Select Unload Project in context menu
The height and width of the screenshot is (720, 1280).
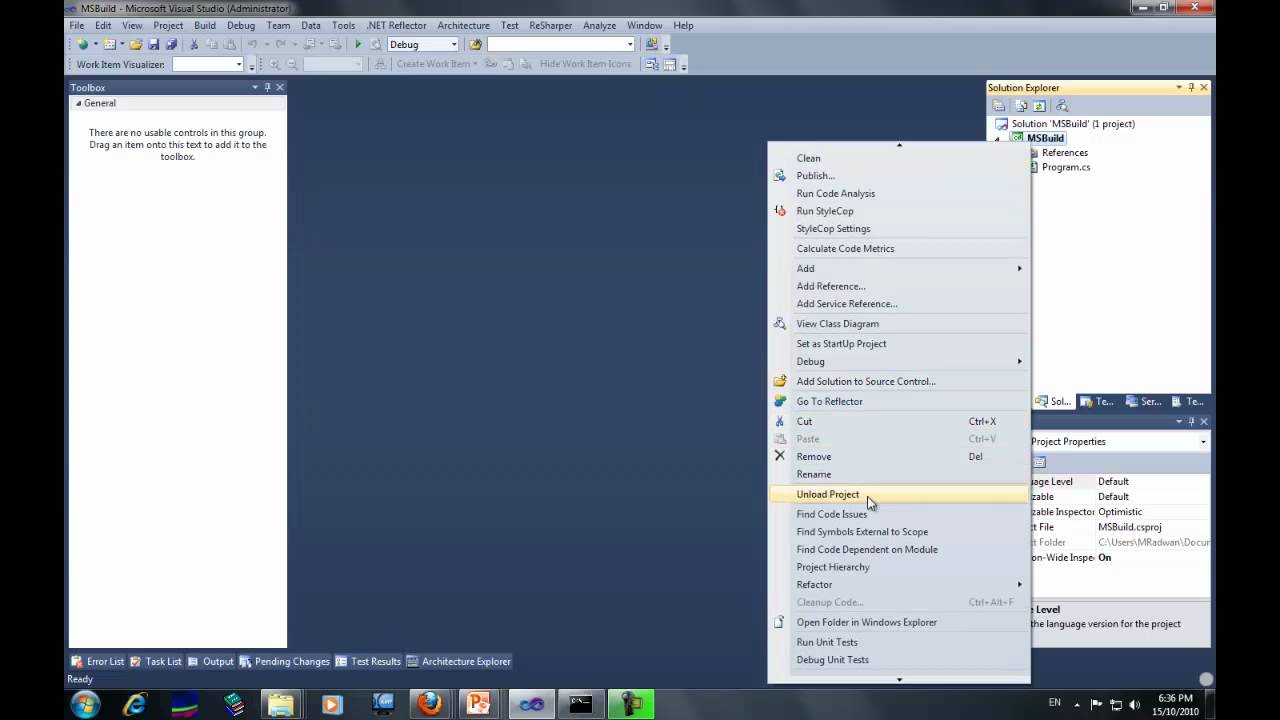(898, 494)
